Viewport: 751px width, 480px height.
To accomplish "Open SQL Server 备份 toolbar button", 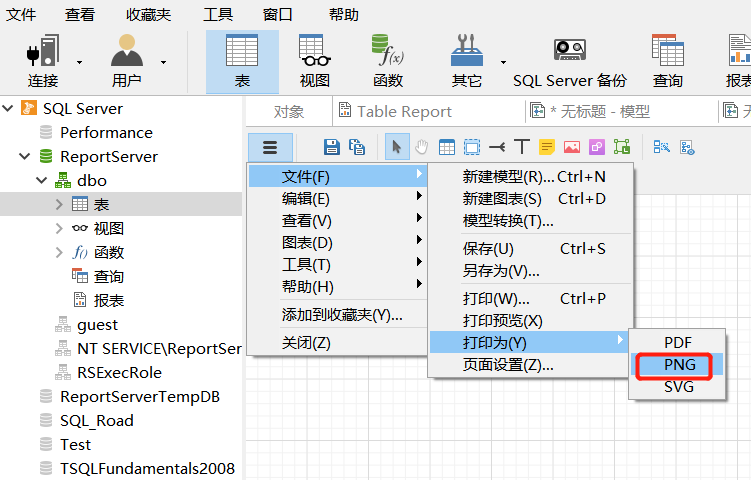I will [x=569, y=61].
